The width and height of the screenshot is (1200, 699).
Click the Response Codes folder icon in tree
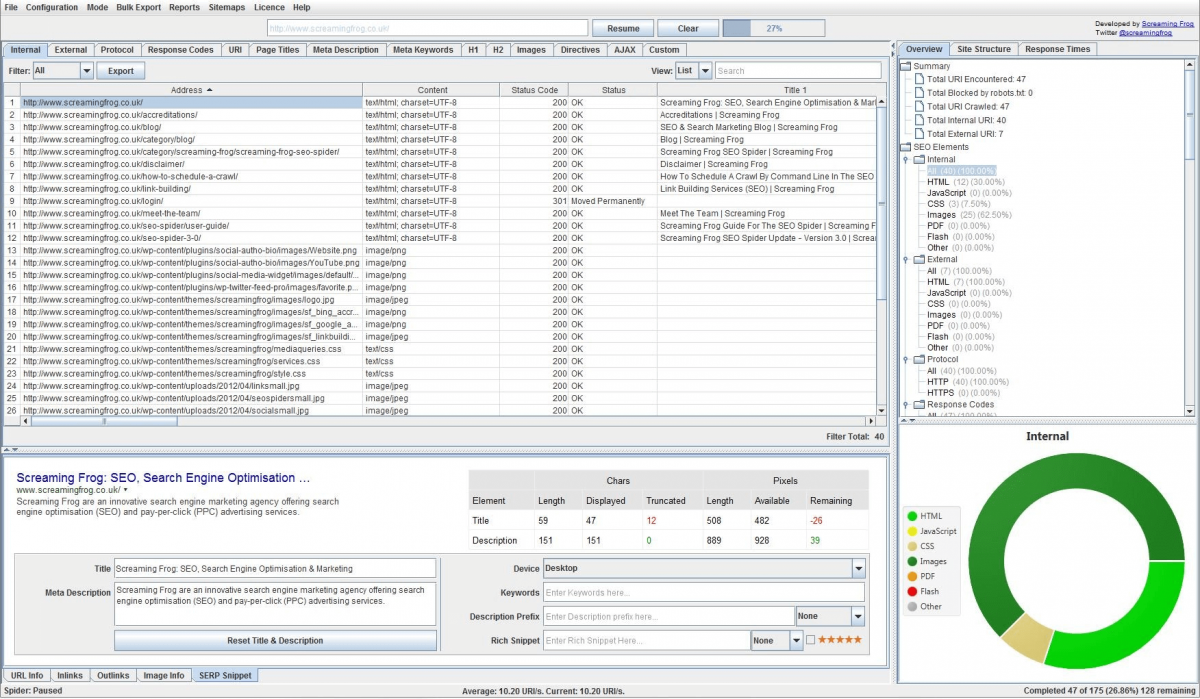[x=919, y=405]
